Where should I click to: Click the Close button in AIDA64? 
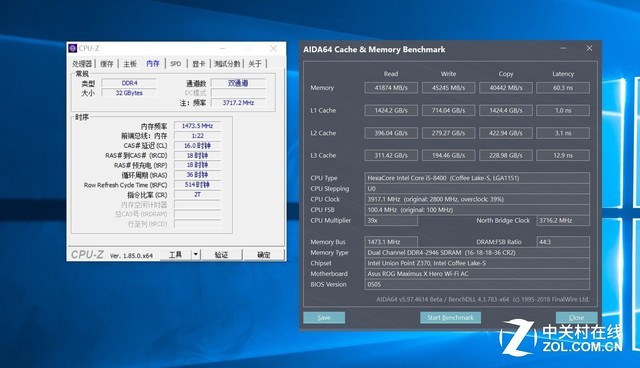point(576,317)
